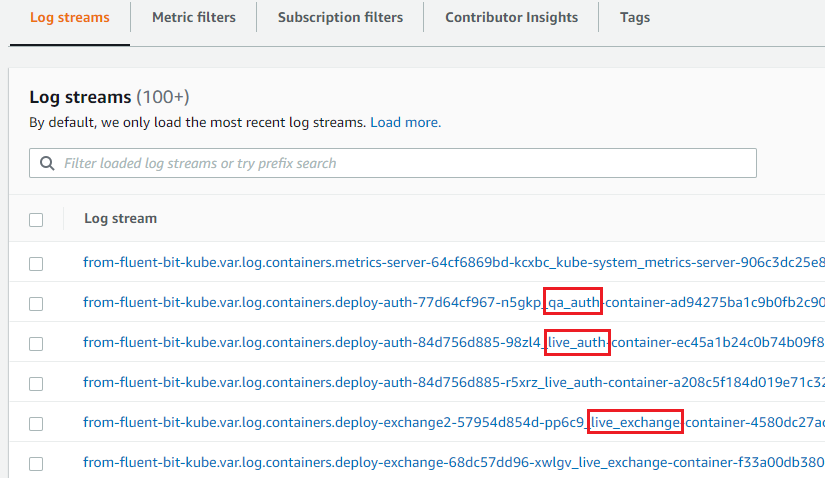This screenshot has width=825, height=478.
Task: Check the qa_auth log stream checkbox
Action: [x=36, y=303]
